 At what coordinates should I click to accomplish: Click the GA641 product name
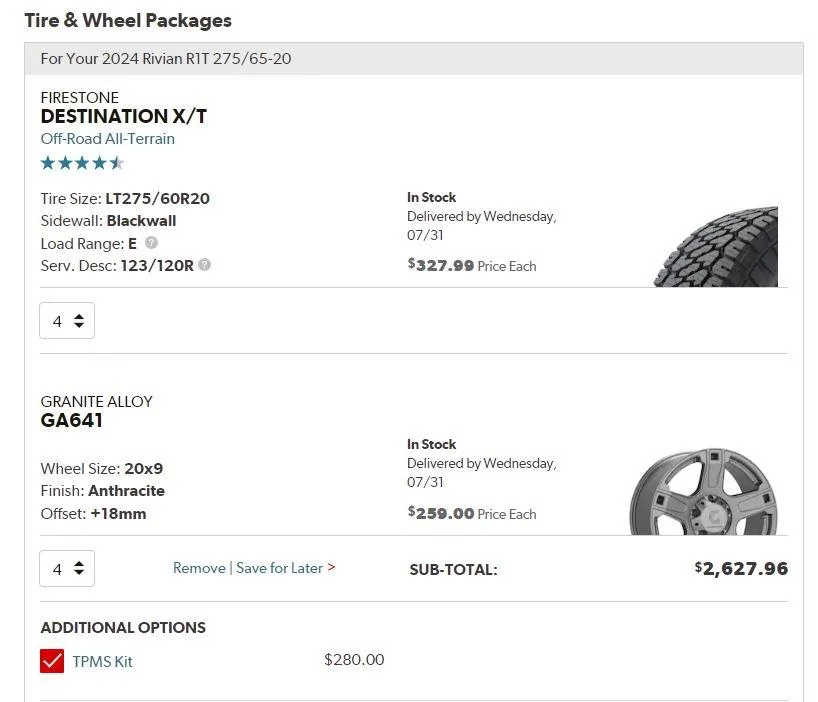pyautogui.click(x=71, y=420)
